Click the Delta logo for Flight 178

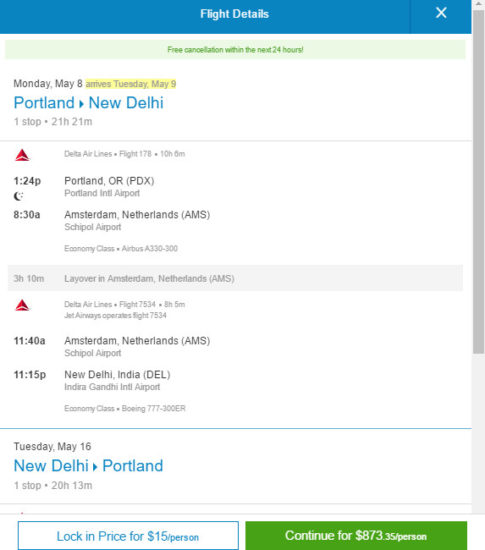pyautogui.click(x=22, y=155)
